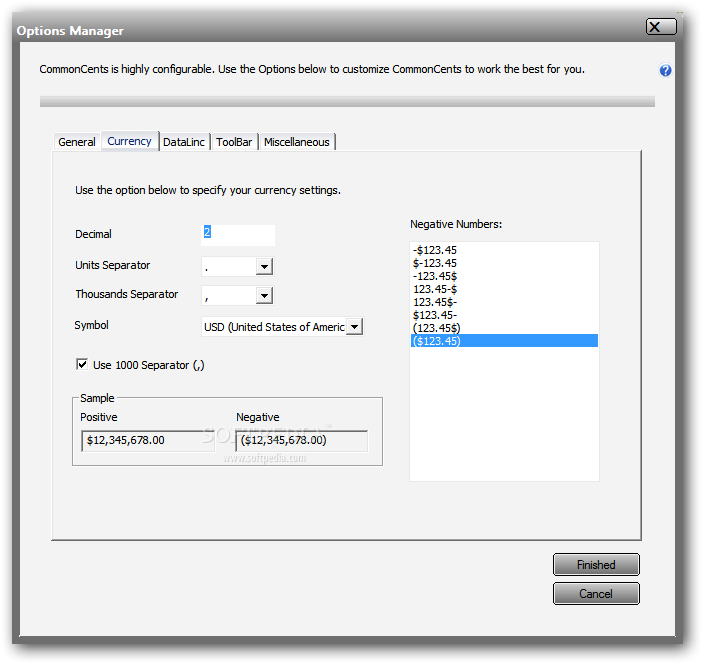The image size is (703, 664).
Task: Expand the Units Separator dropdown
Action: (264, 266)
